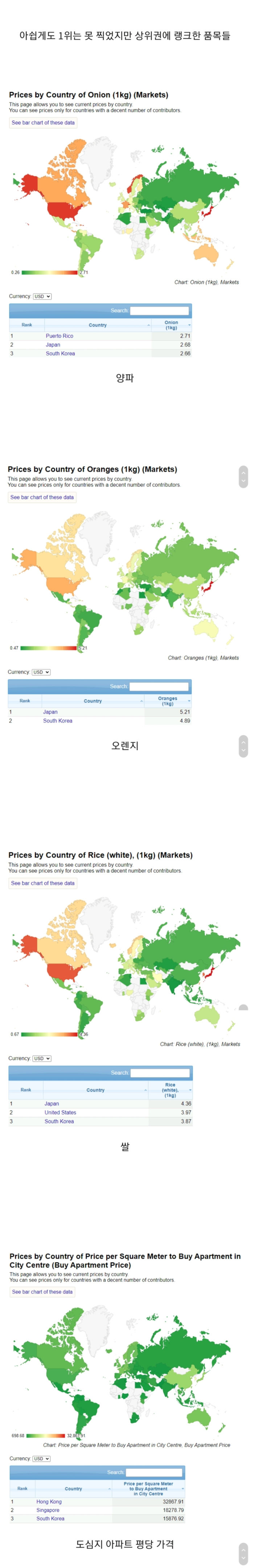Sort the Oranges table by Country column
This screenshot has height=1568, width=254.
[93, 701]
